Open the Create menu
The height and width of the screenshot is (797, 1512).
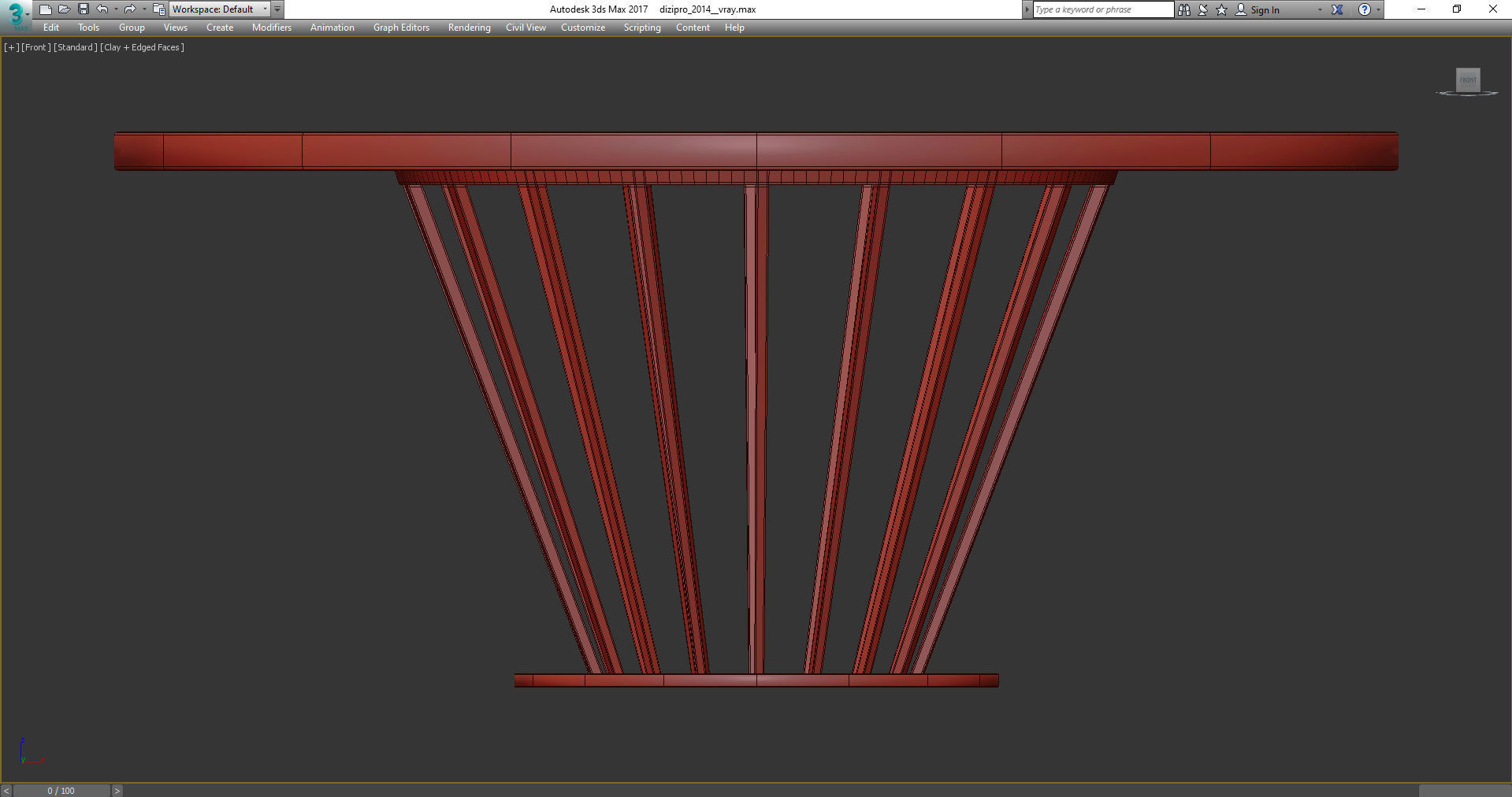220,28
